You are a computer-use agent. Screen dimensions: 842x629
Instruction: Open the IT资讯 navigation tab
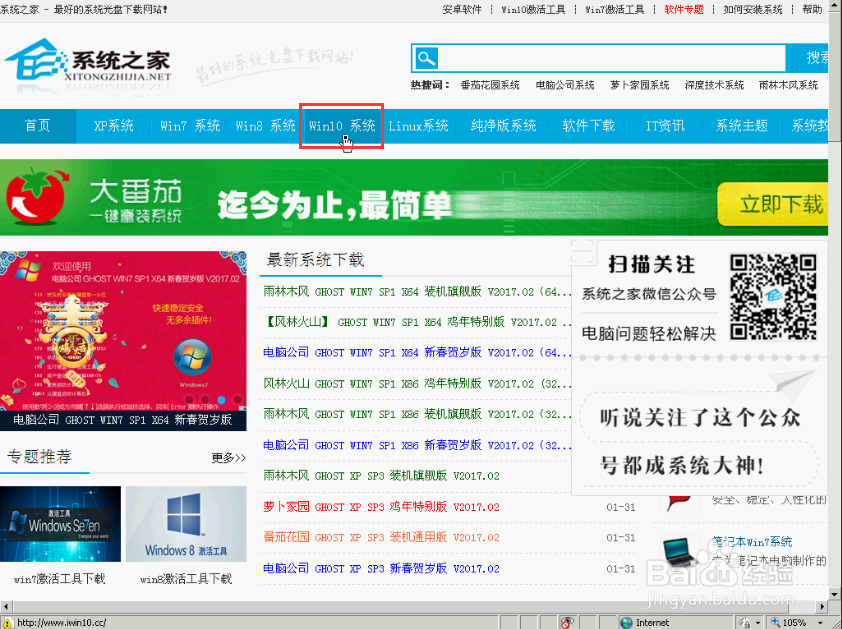[x=665, y=126]
